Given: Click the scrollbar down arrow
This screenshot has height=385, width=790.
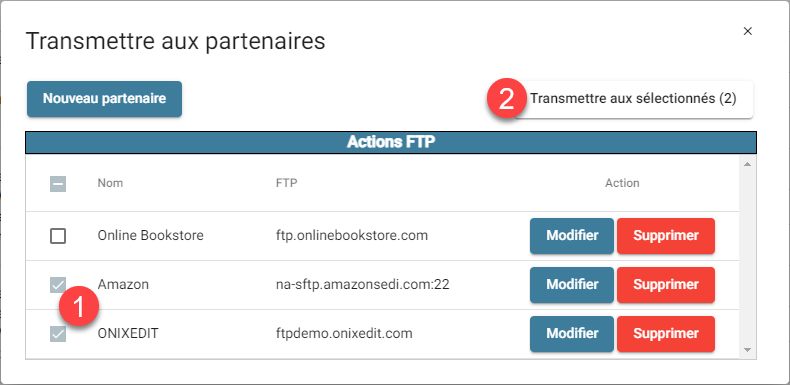Looking at the screenshot, I should click(747, 350).
